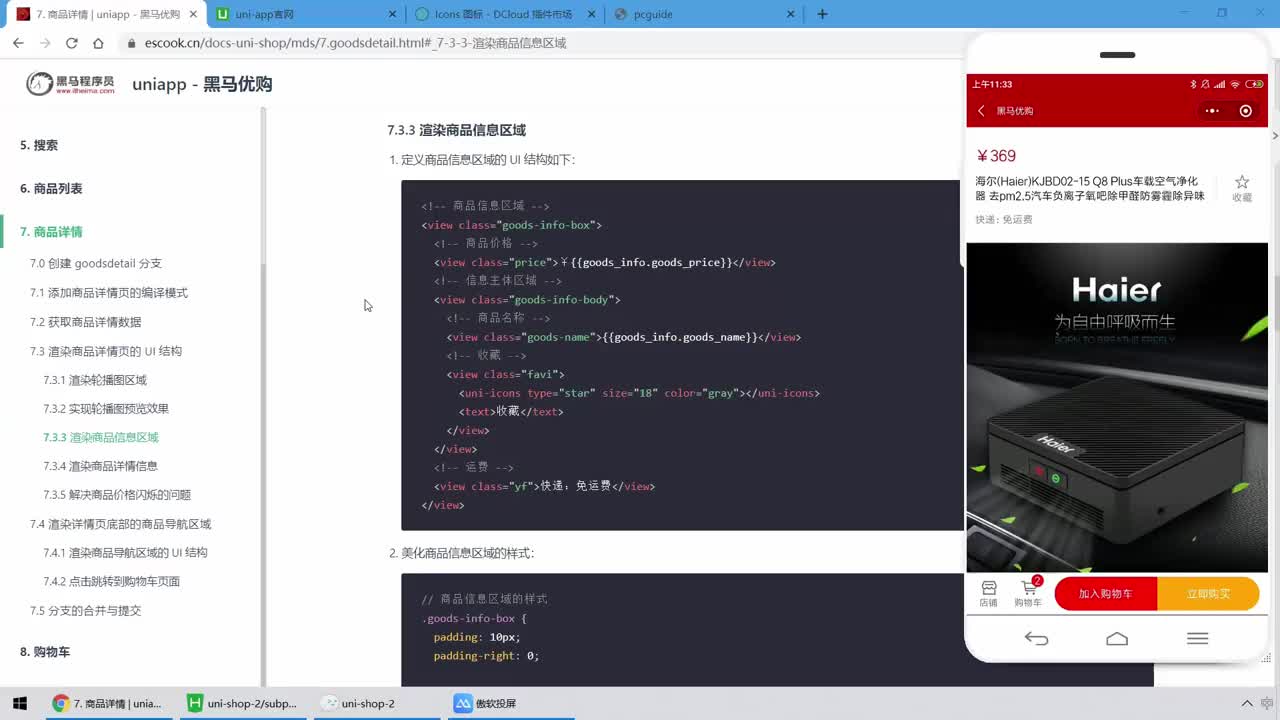Tap the 收藏 star icon on phone

pos(1242,182)
